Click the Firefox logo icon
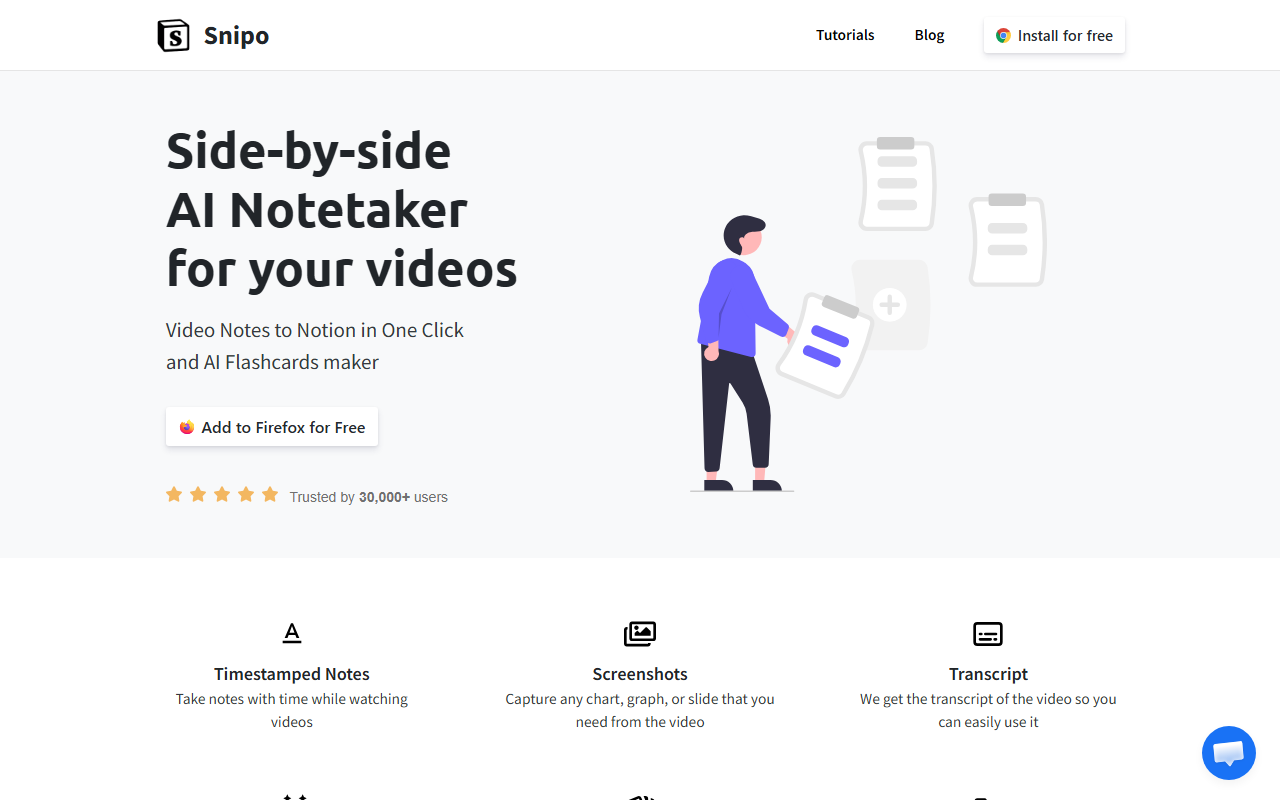 [187, 427]
